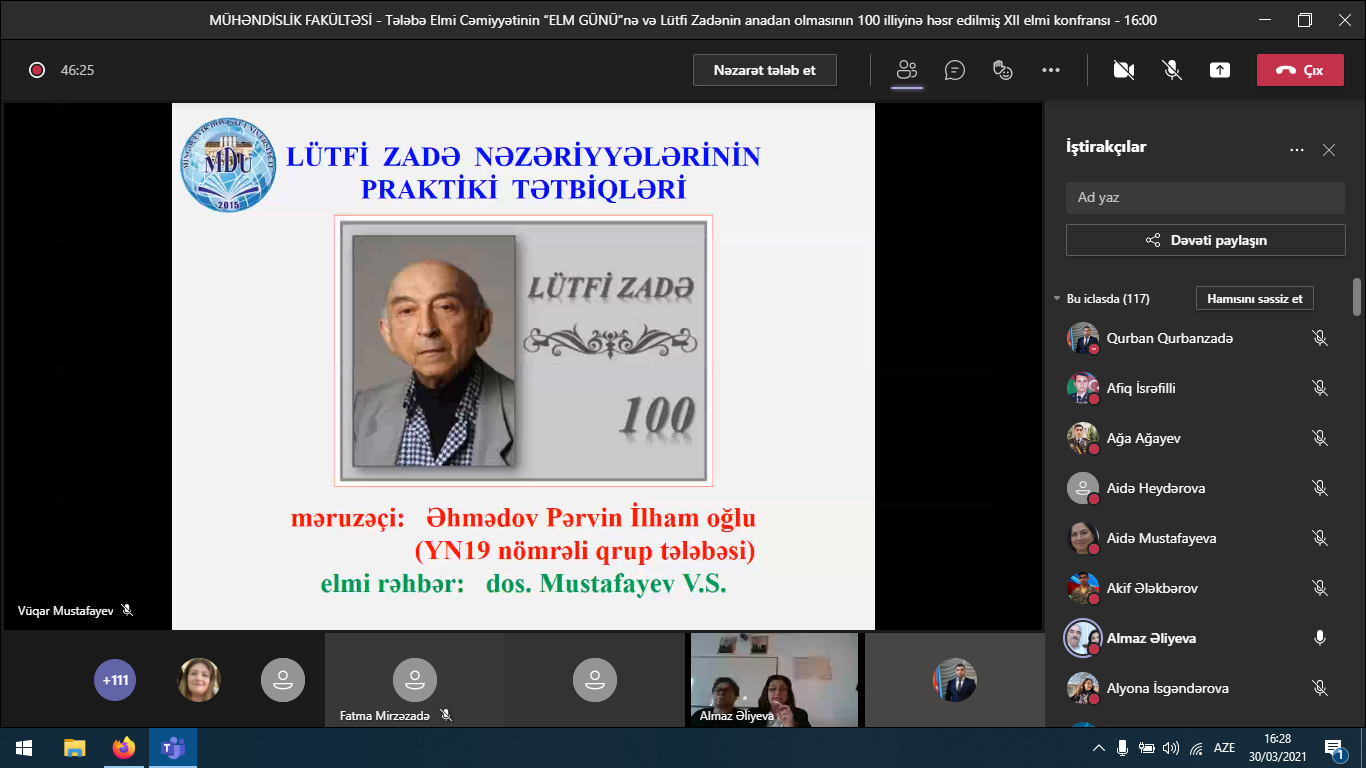Close the İştirakçılar panel

click(1329, 150)
